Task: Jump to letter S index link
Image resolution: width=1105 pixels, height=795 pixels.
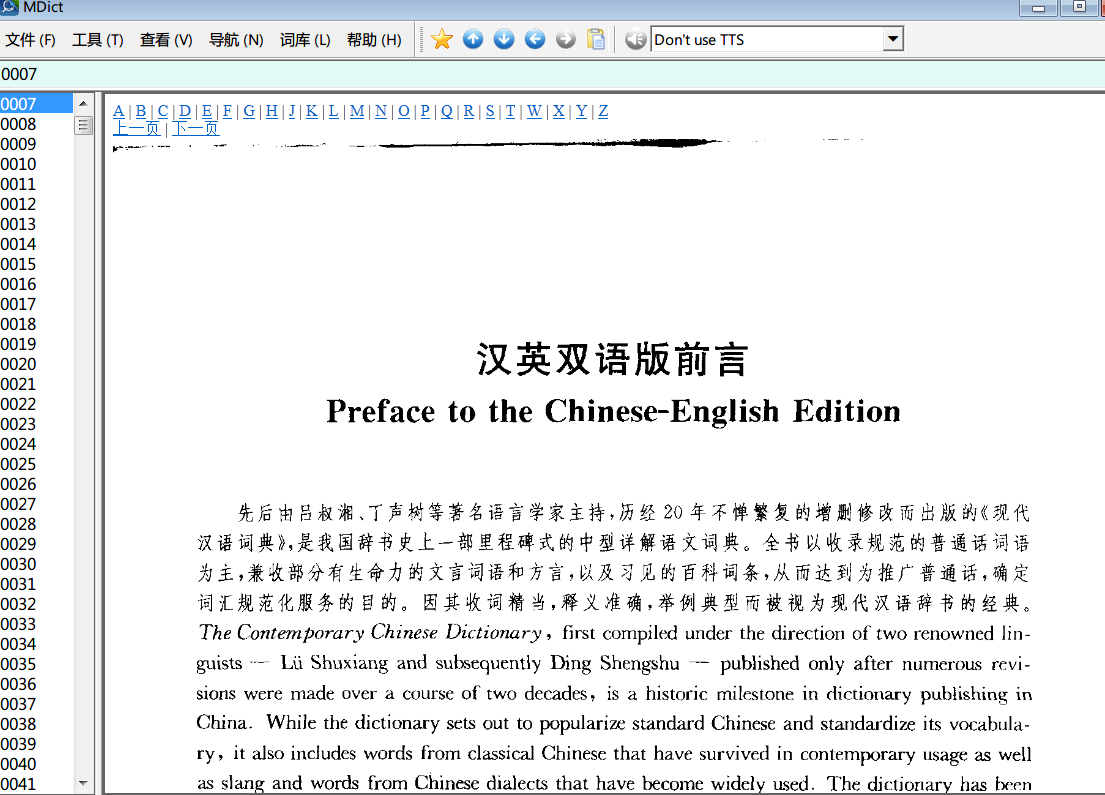Action: [x=490, y=111]
